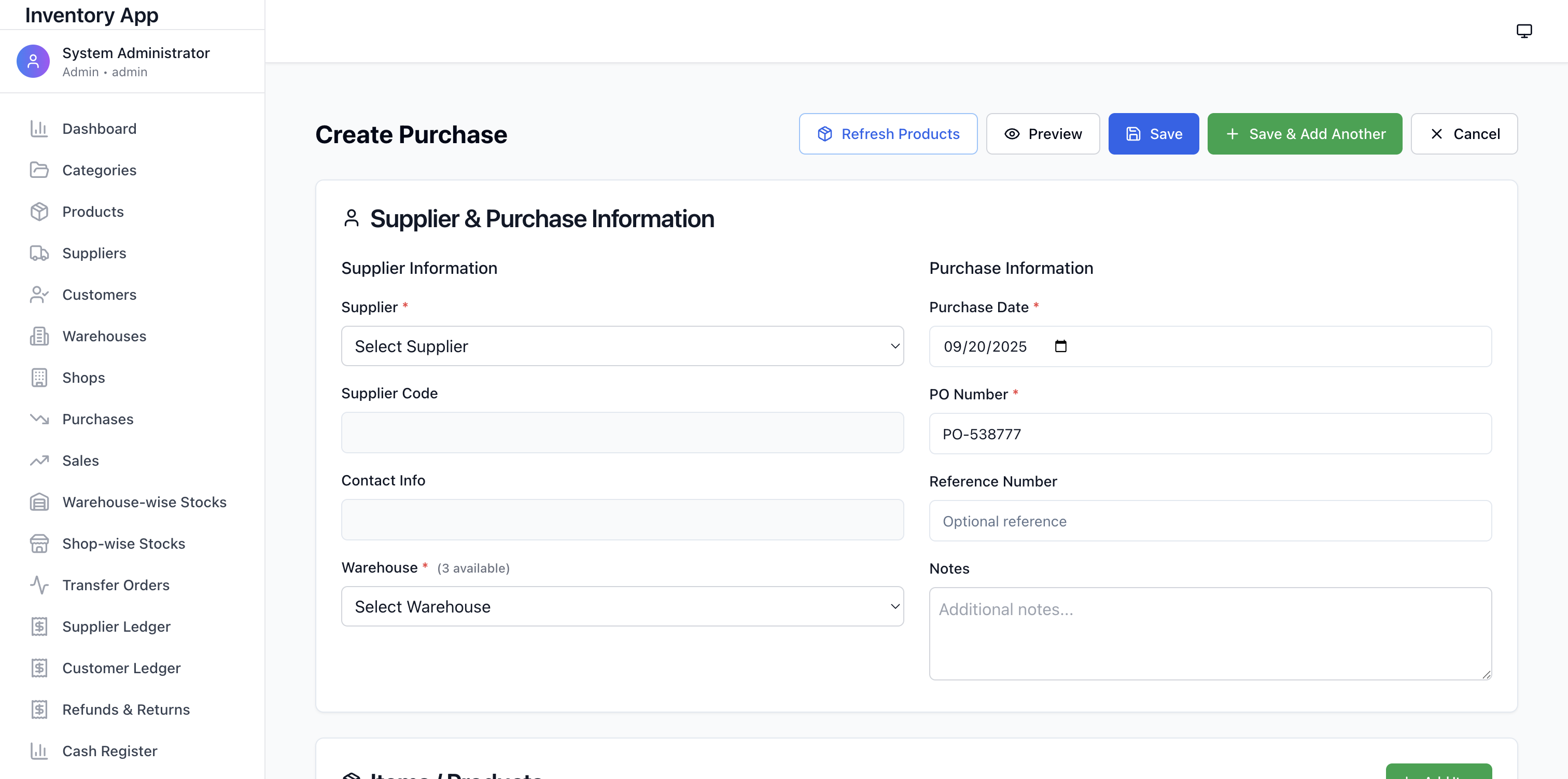Open the Suppliers section

[94, 253]
